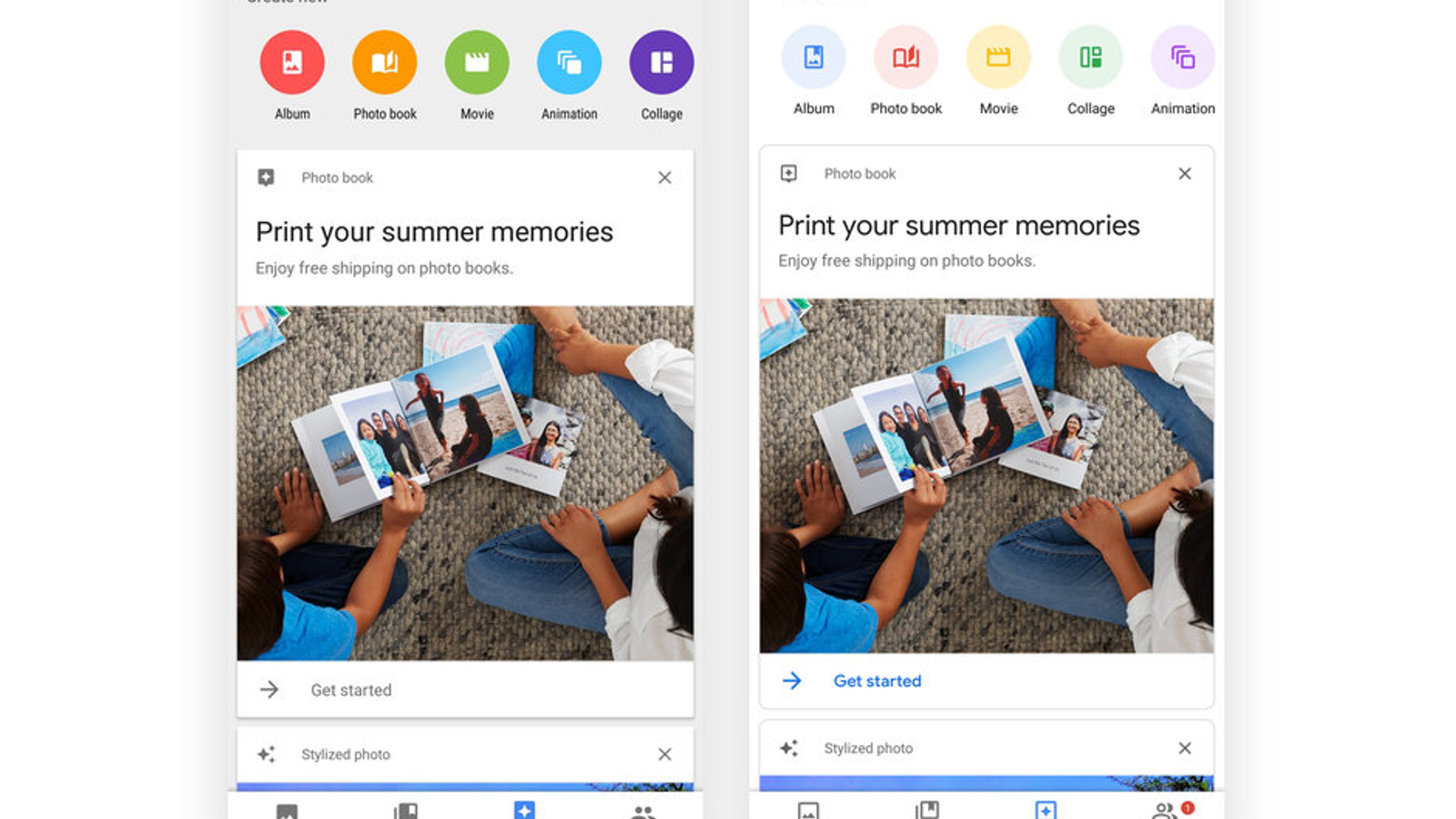Click the Photo book label under pastel icon on right
Screen dimensions: 1456x819
(906, 108)
